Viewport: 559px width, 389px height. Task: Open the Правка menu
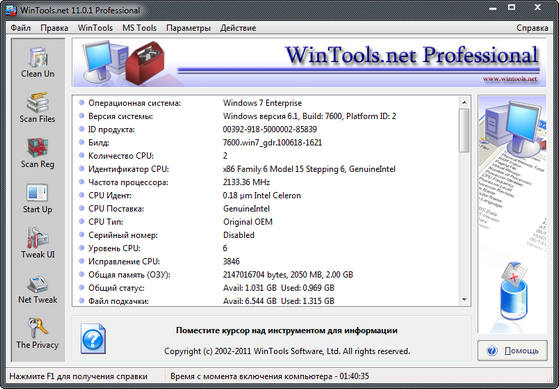(54, 28)
